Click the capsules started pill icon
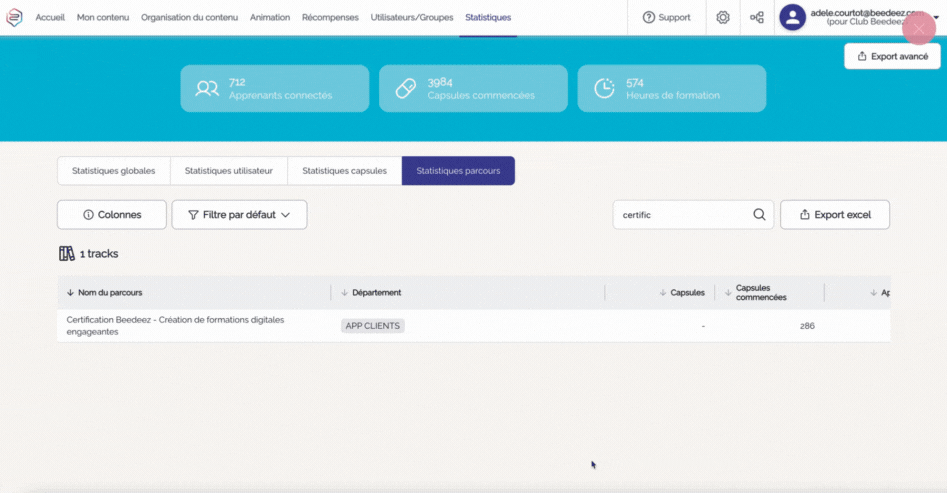Screen dimensions: 947x493 (x=405, y=89)
